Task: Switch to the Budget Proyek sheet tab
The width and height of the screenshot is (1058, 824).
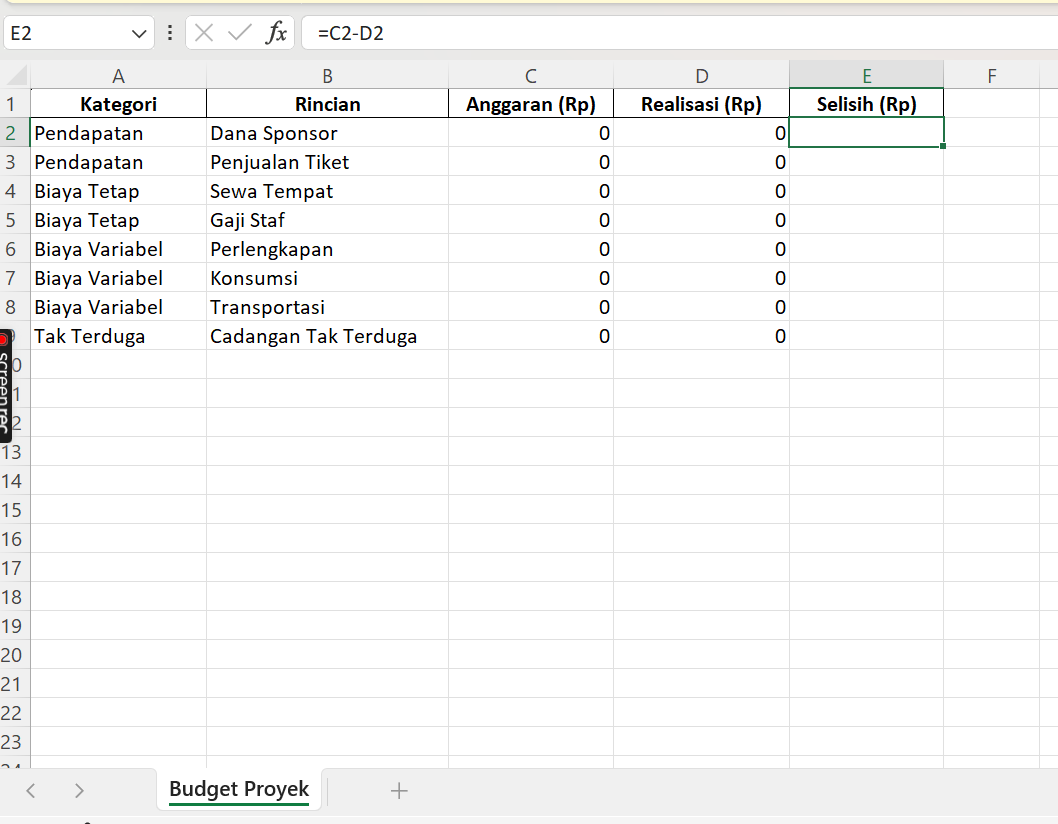Action: pos(238,790)
